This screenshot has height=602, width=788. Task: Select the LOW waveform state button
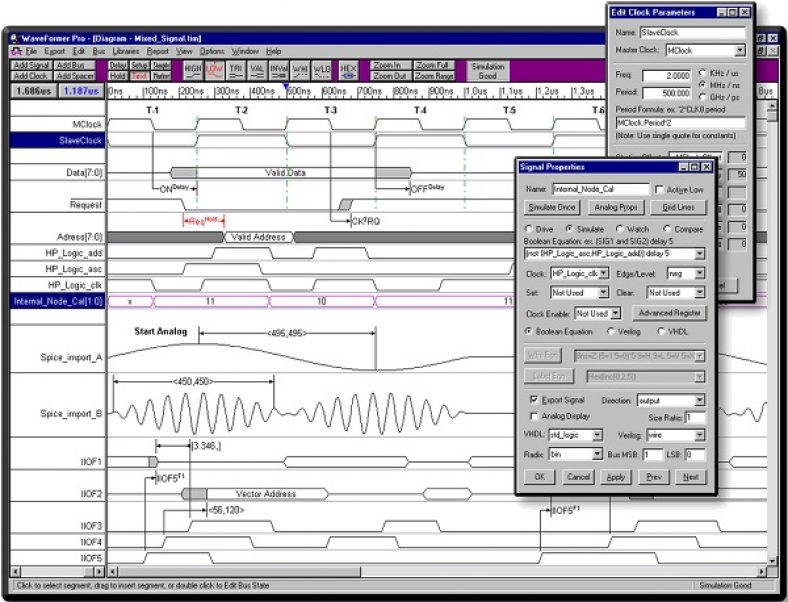[x=215, y=70]
